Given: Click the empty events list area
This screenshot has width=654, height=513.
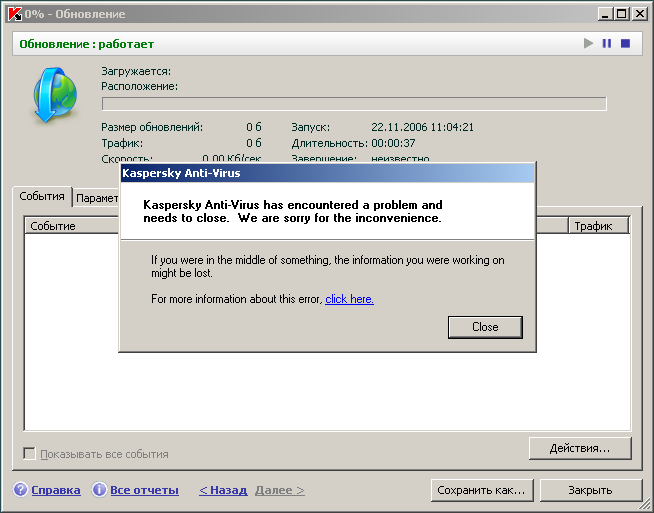Looking at the screenshot, I should [x=327, y=390].
